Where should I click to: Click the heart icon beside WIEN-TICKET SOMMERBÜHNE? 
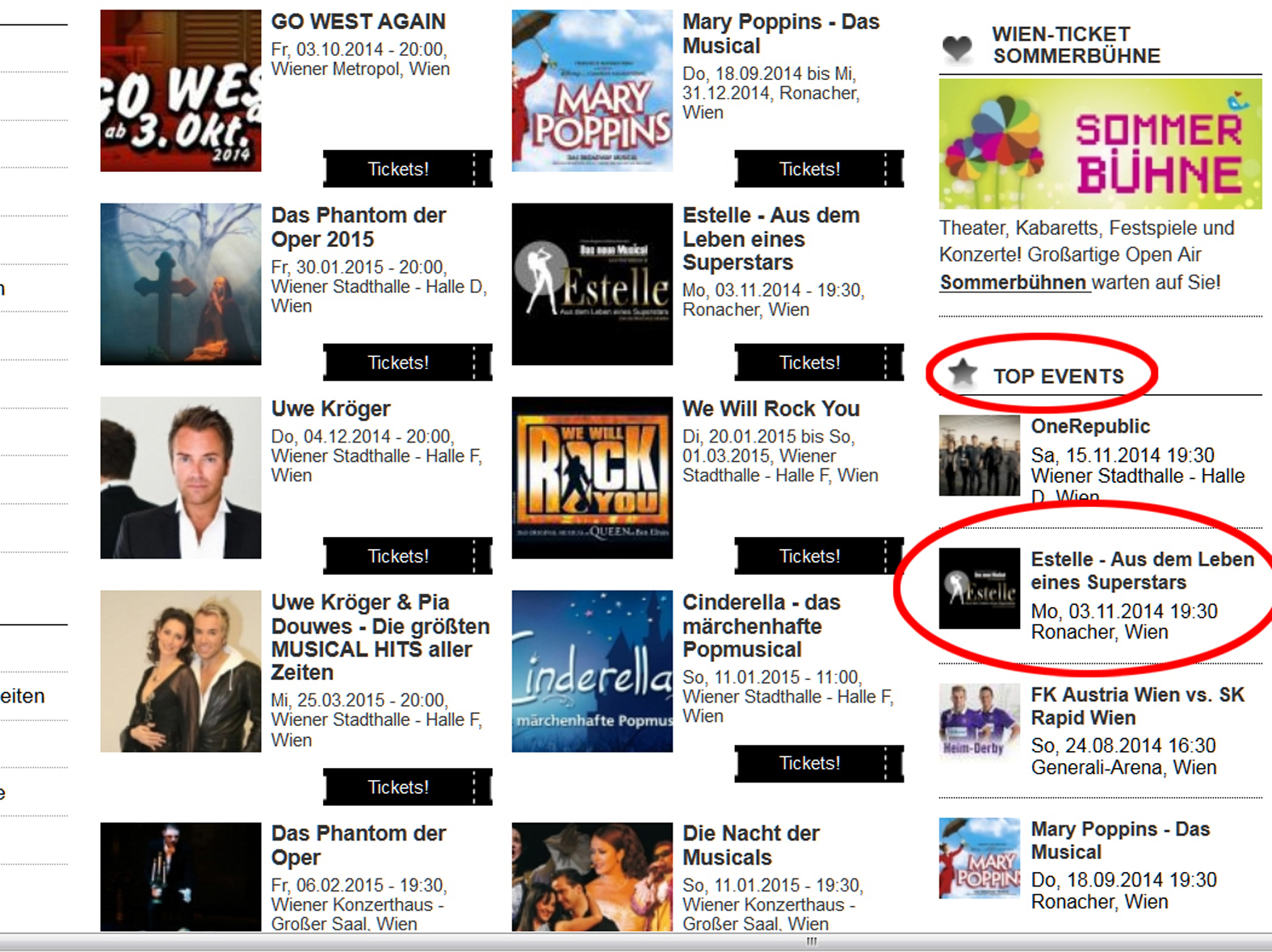(x=957, y=48)
